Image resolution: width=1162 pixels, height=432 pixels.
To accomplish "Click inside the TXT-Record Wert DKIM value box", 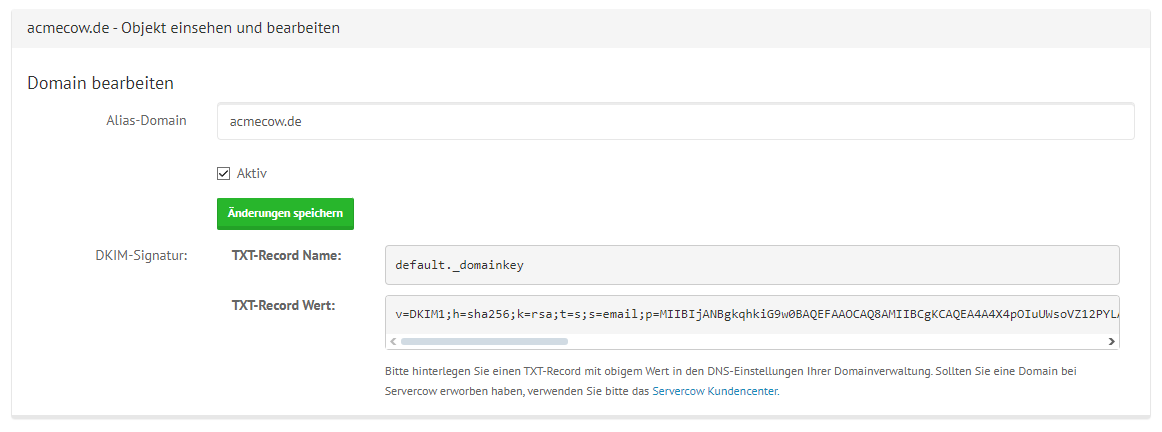I will (751, 313).
